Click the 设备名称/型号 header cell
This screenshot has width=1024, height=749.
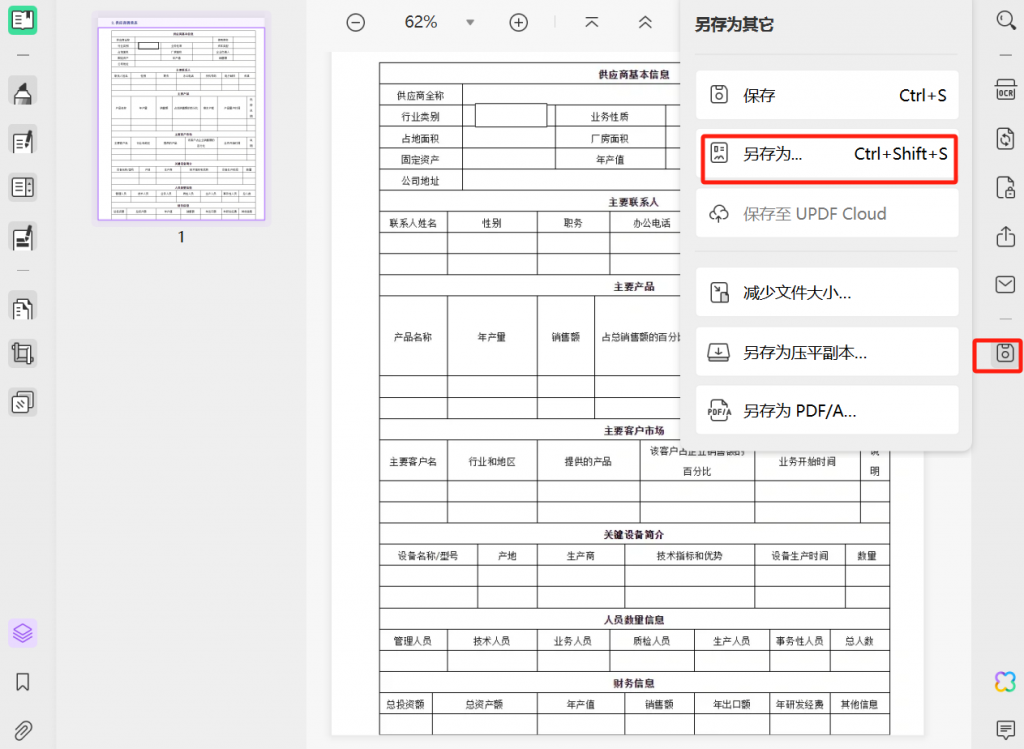[428, 556]
